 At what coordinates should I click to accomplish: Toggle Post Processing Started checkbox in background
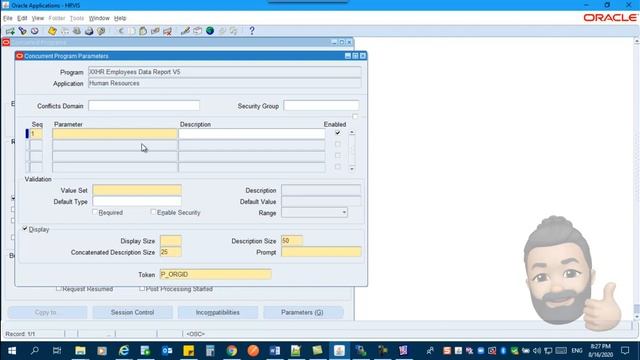(x=142, y=289)
